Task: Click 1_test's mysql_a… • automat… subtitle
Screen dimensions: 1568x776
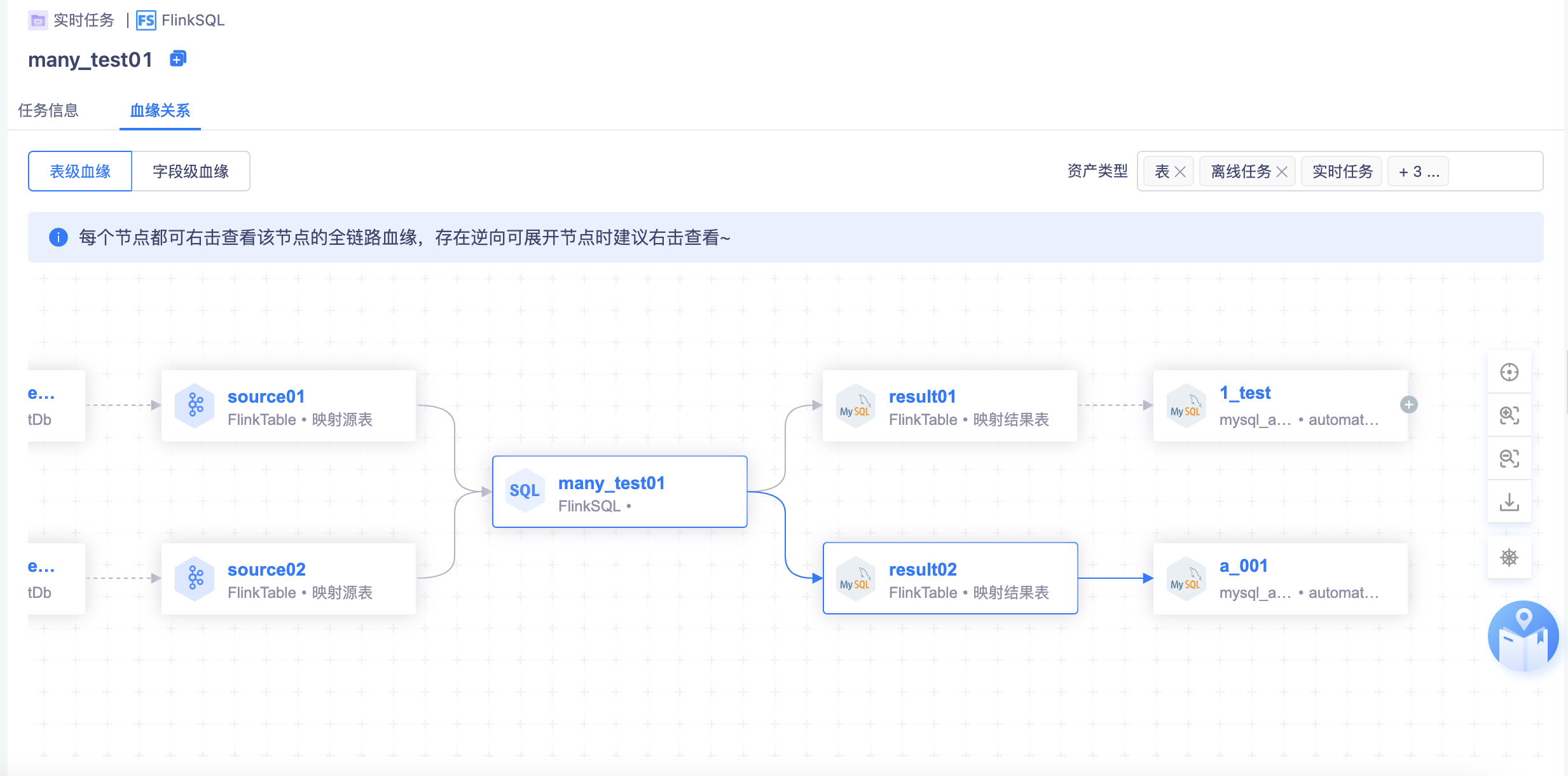Action: tap(1299, 420)
